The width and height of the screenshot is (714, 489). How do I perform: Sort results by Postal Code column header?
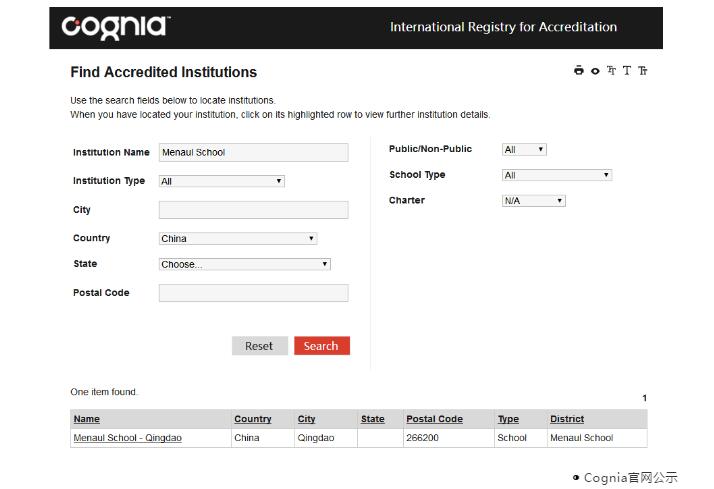(434, 419)
